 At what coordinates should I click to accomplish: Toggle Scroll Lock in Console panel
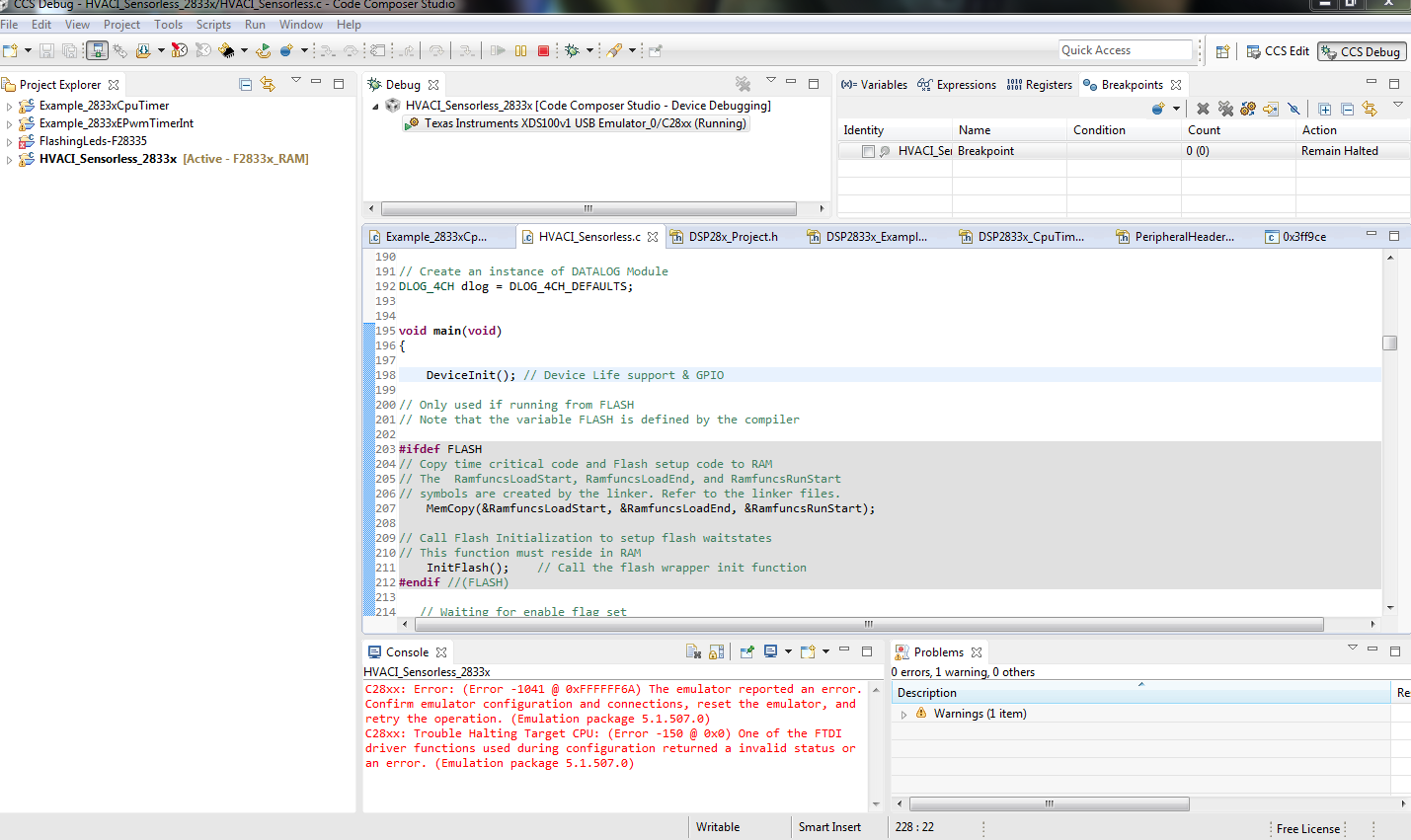click(x=717, y=651)
